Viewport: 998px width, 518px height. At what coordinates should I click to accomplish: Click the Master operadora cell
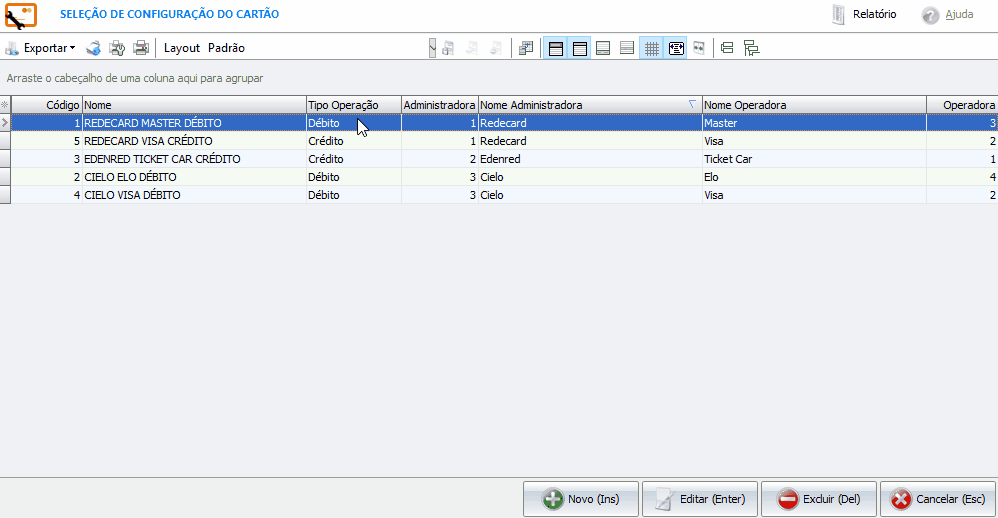814,123
